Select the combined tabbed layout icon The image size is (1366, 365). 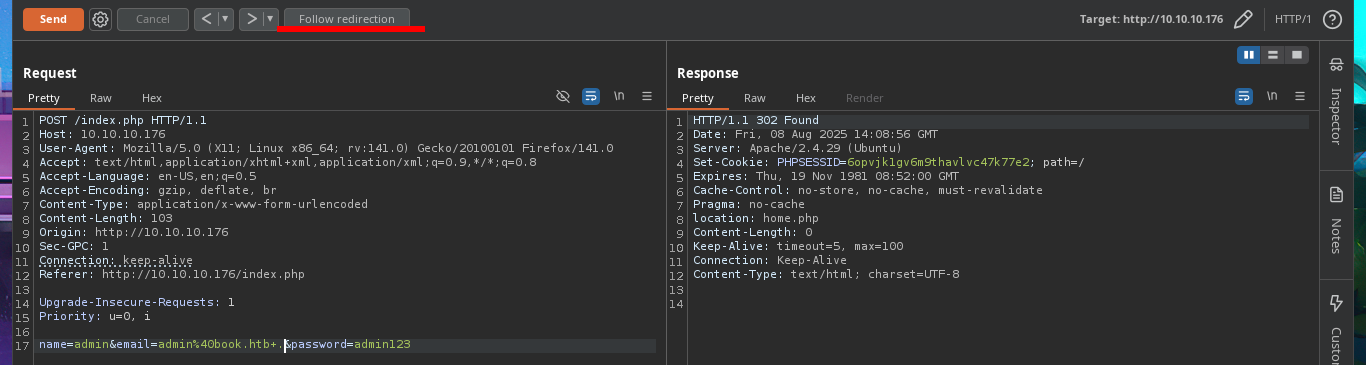[1297, 55]
